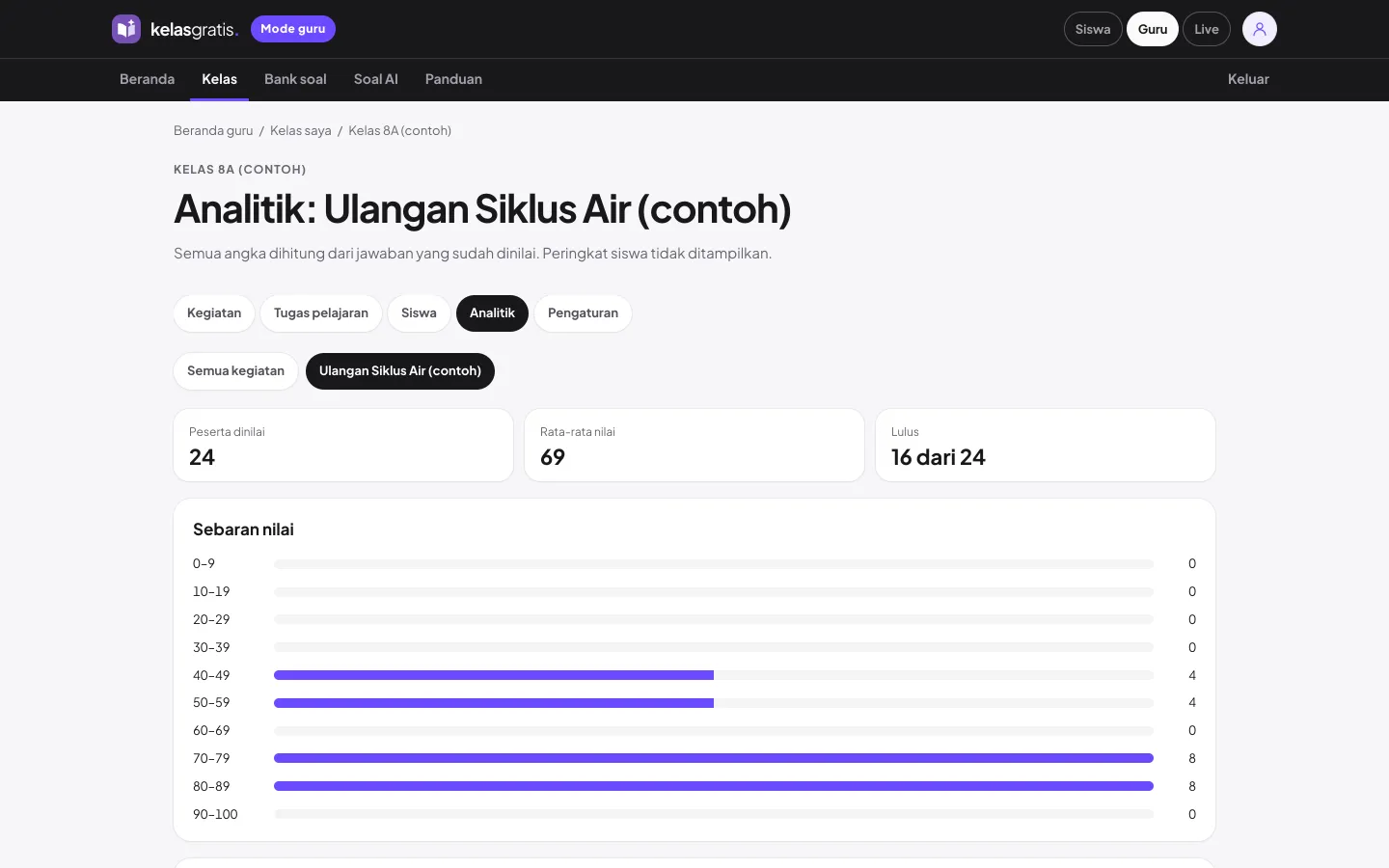Click the 80–89 score distribution bar
1389x868 pixels.
coord(714,786)
